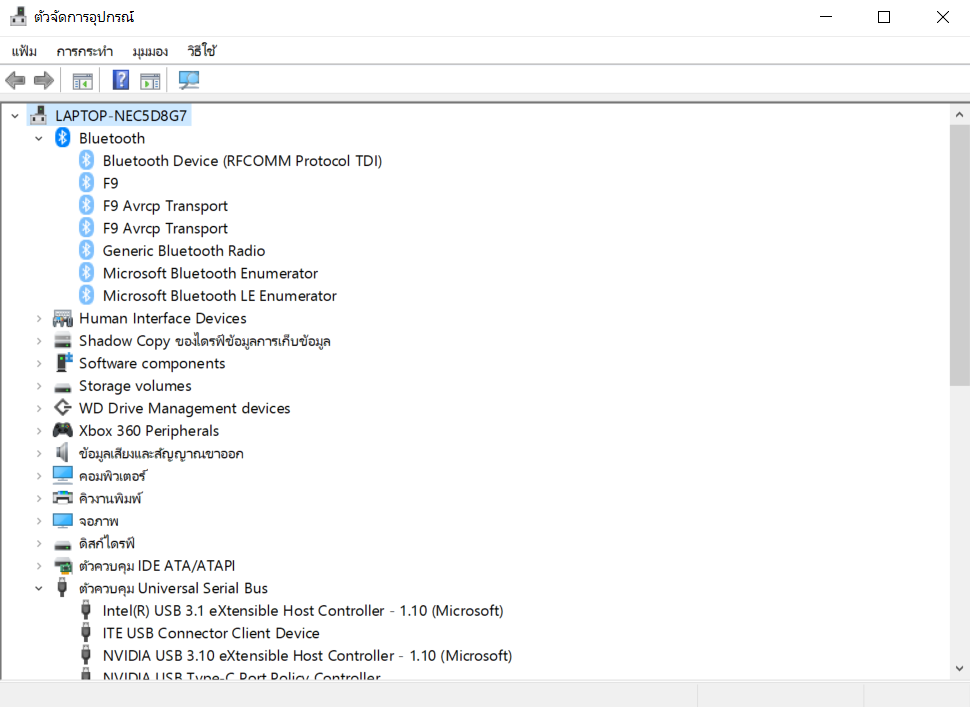Open the แฟ้ม menu
The height and width of the screenshot is (707, 970).
24,51
